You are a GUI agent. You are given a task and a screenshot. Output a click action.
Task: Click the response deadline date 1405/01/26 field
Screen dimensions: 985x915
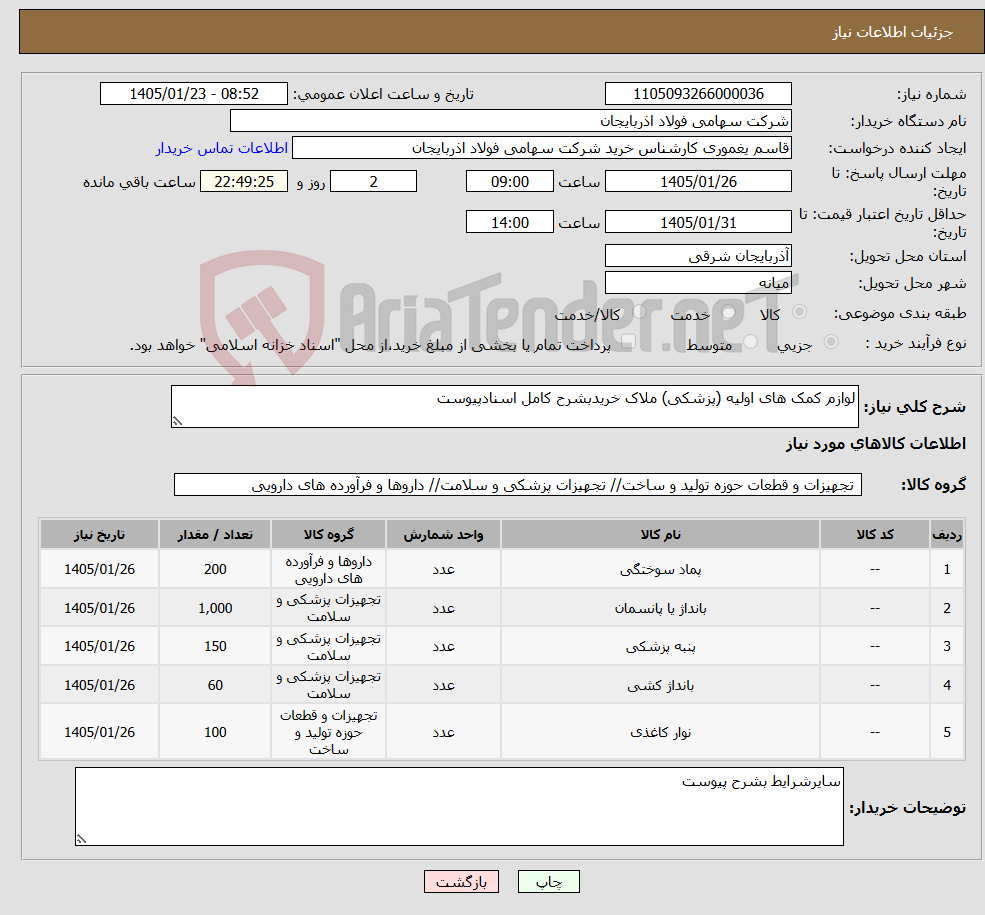[698, 181]
